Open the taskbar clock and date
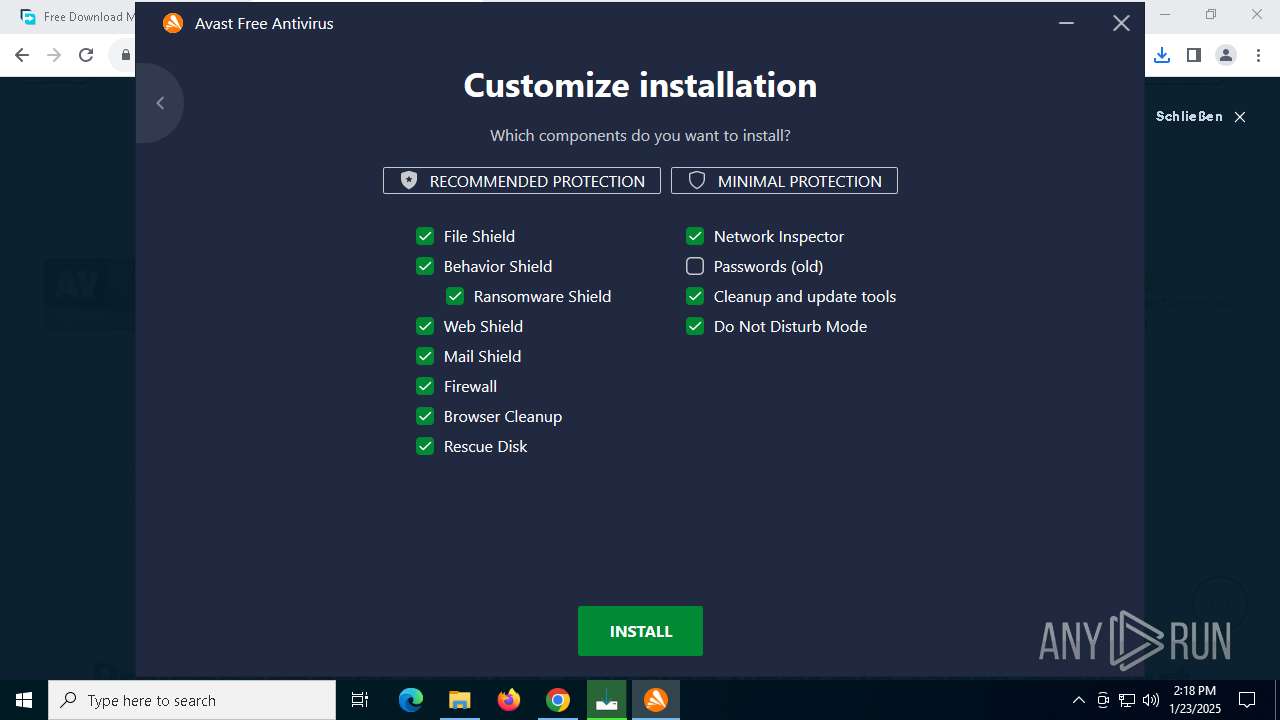Viewport: 1280px width, 720px height. (1195, 700)
